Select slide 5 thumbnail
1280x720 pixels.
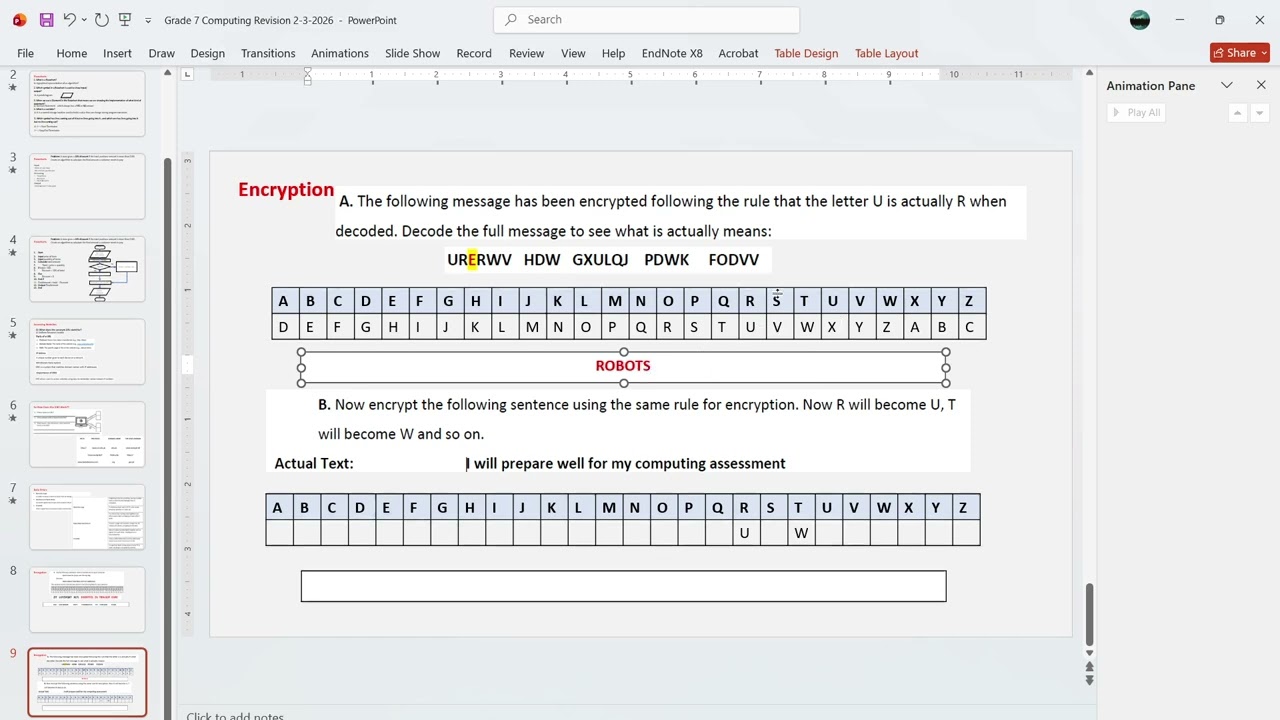point(87,352)
